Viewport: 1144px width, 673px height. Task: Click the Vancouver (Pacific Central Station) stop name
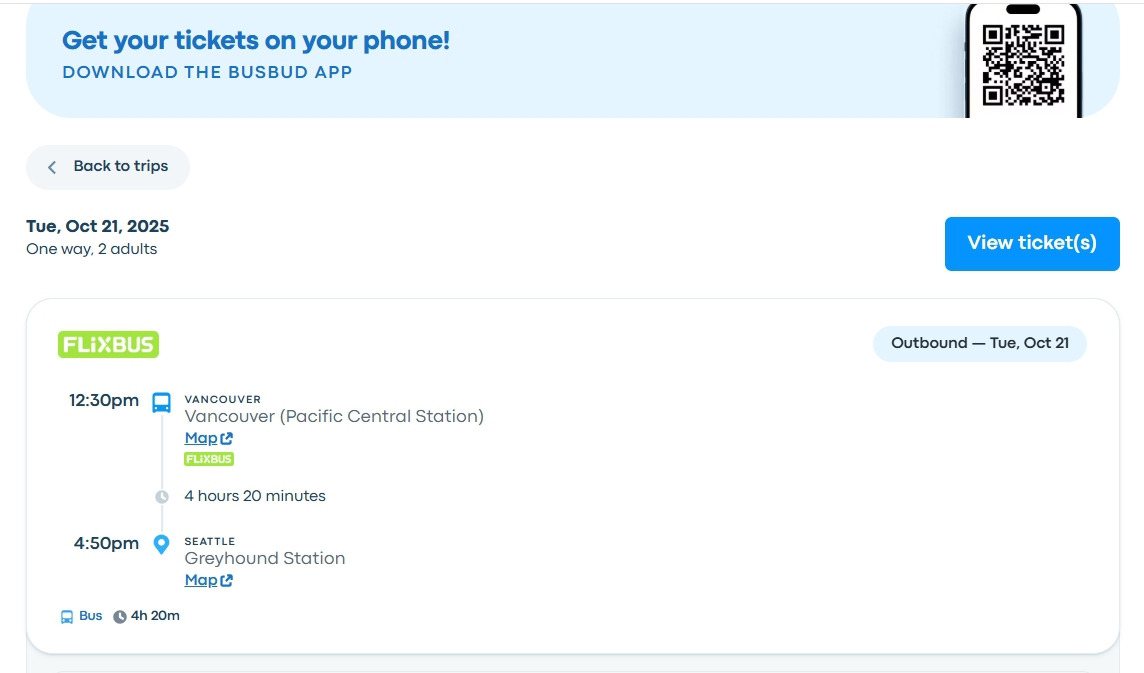click(x=334, y=416)
